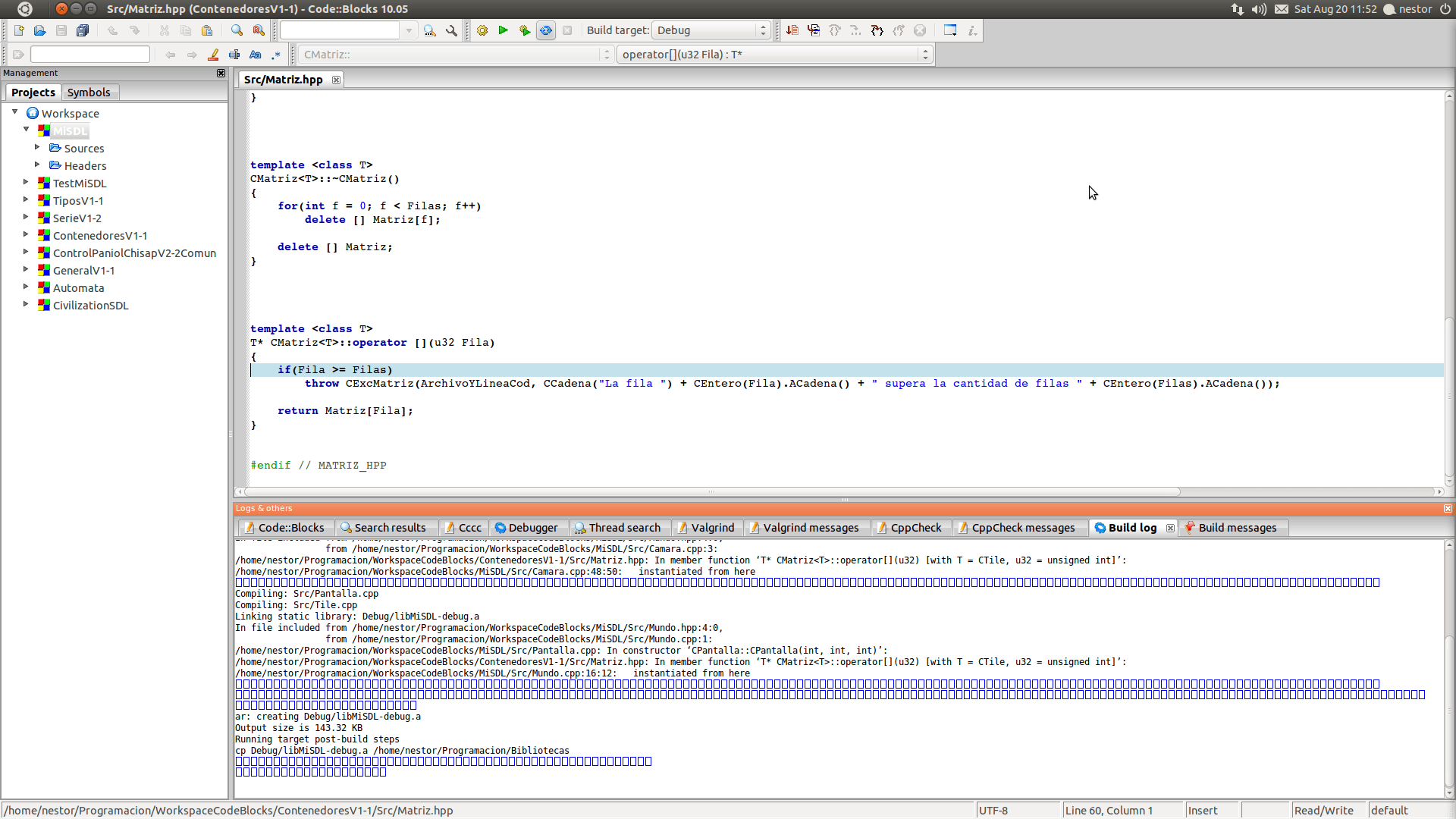Open the Valgrind messages tab
This screenshot has height=819, width=1456.
pos(805,528)
